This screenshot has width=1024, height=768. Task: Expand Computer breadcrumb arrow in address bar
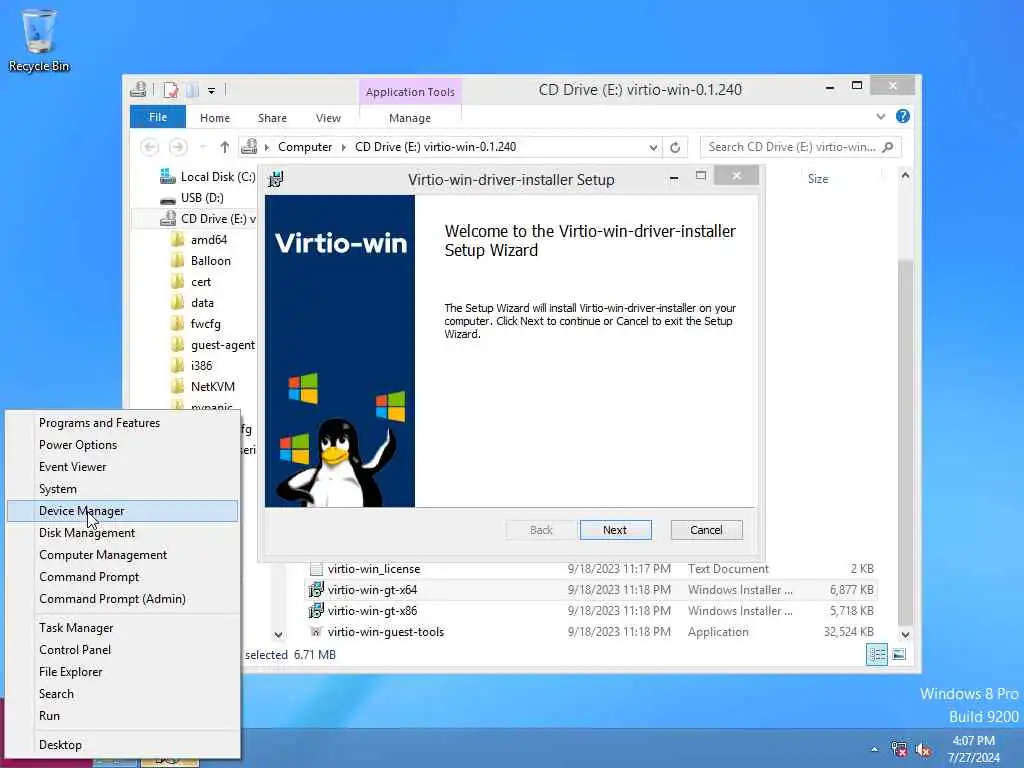(x=344, y=147)
